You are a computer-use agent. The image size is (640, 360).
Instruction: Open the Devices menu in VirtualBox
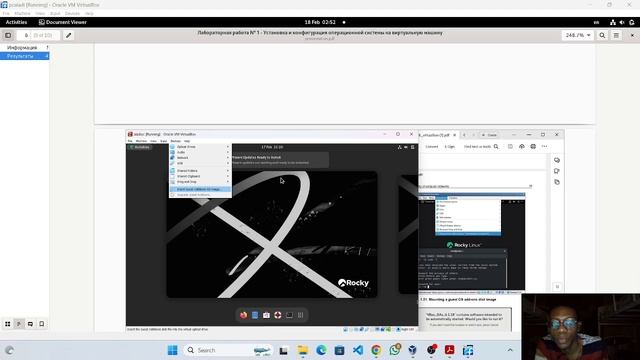[x=72, y=13]
